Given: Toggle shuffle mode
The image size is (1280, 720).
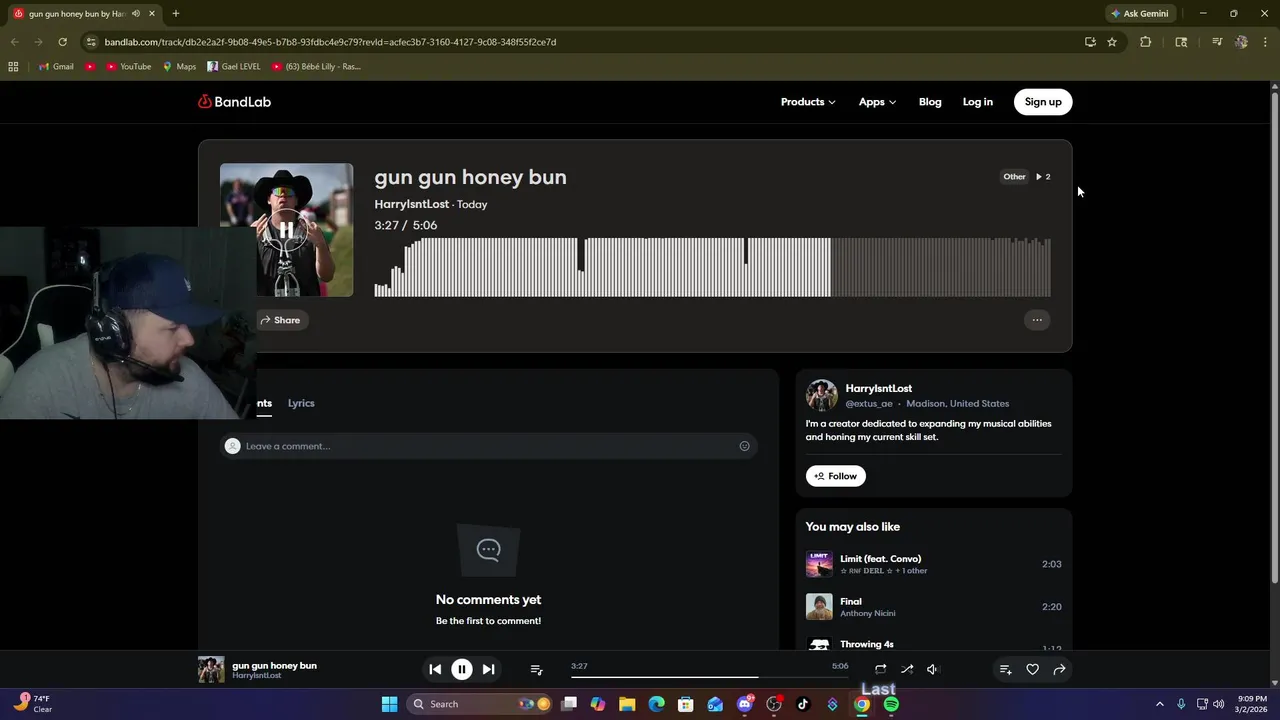Looking at the screenshot, I should (x=907, y=669).
